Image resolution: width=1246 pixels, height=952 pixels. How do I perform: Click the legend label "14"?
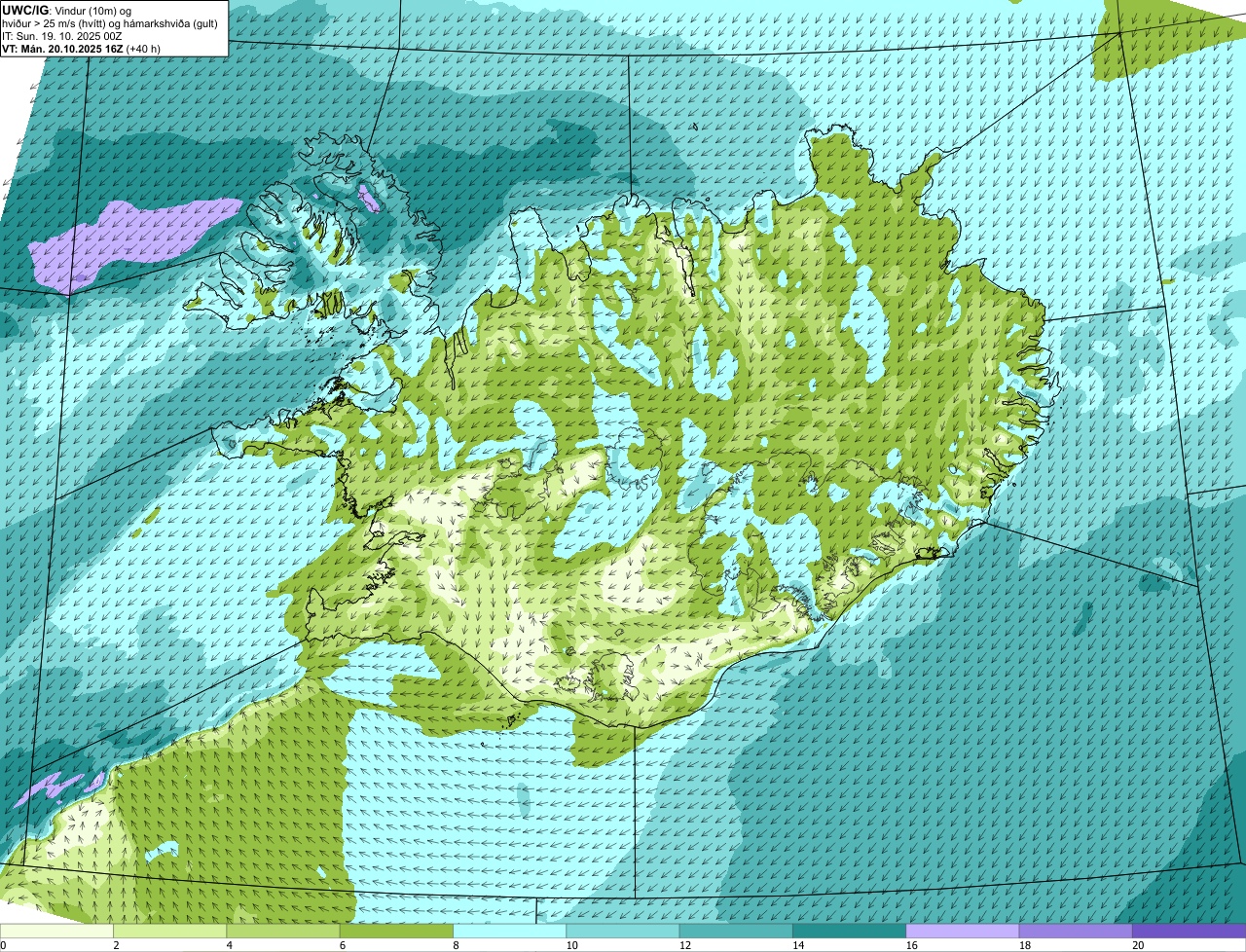click(798, 945)
